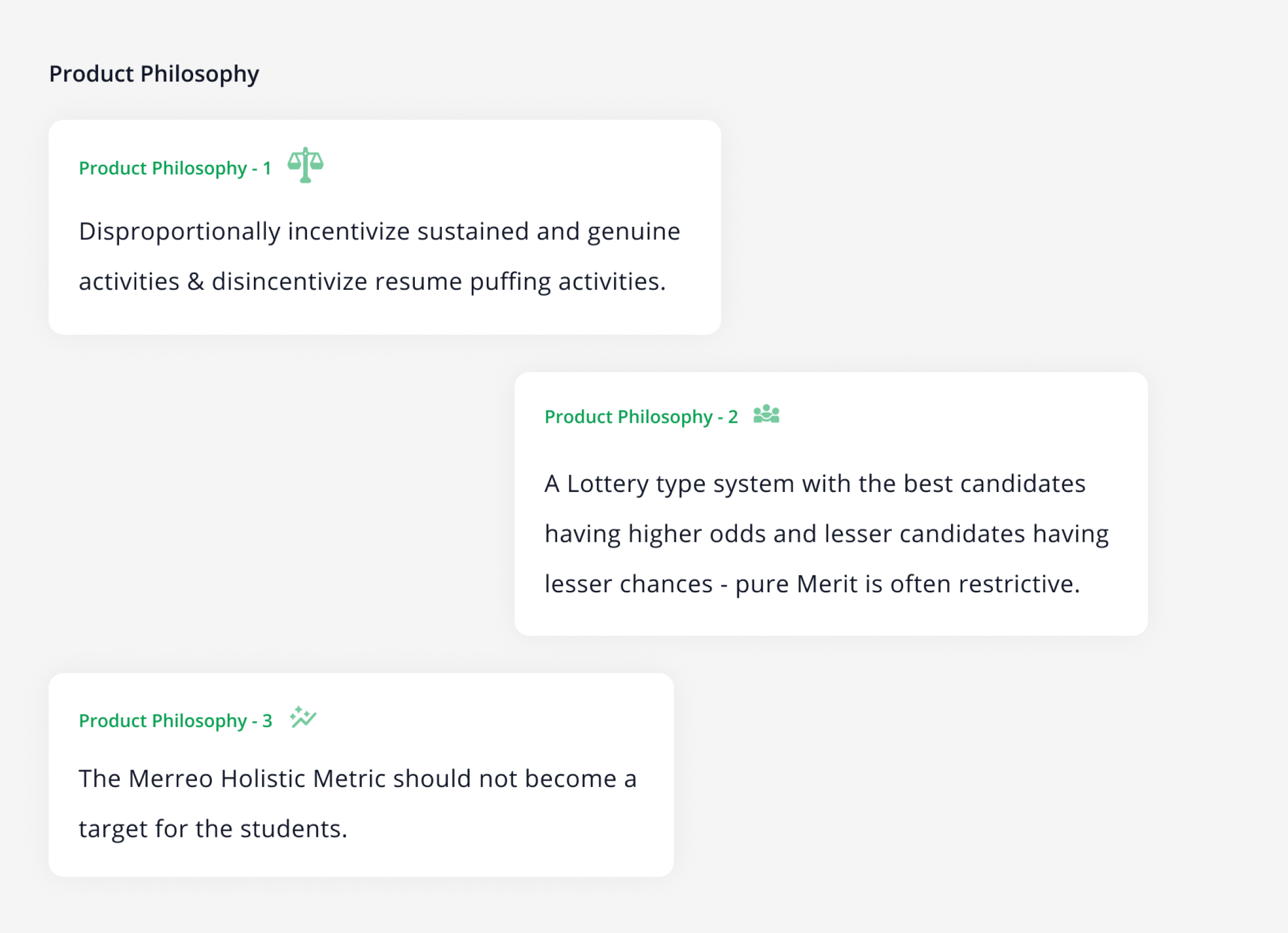Click the line starting "having higher odds"

pos(826,534)
